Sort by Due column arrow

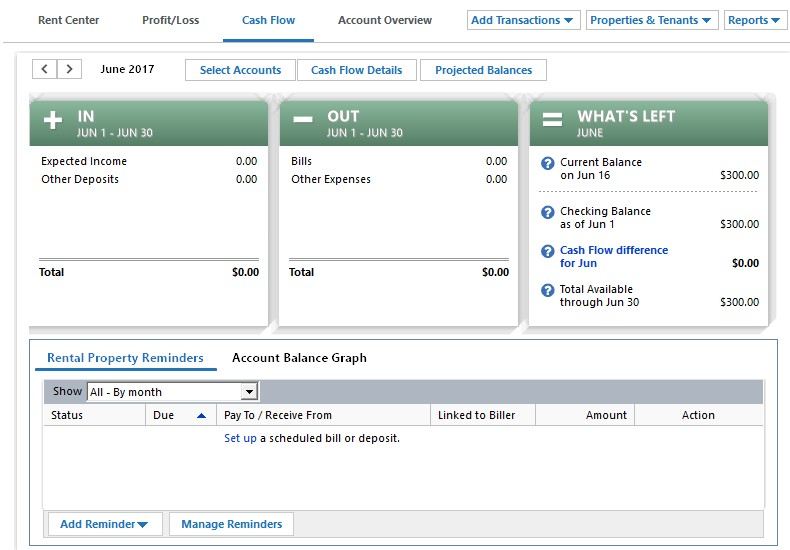click(x=202, y=415)
